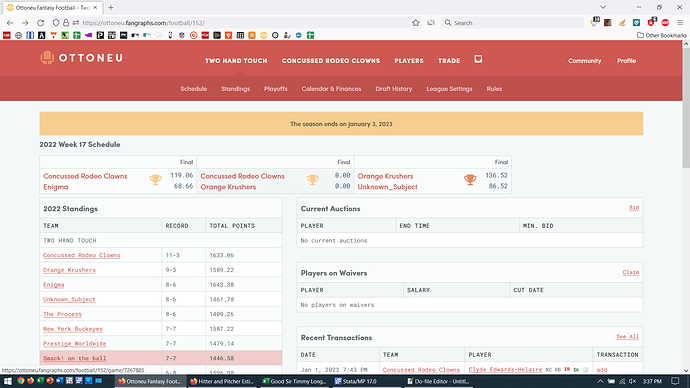
Task: Expand the list all tabs chevron
Action: click(x=603, y=7)
